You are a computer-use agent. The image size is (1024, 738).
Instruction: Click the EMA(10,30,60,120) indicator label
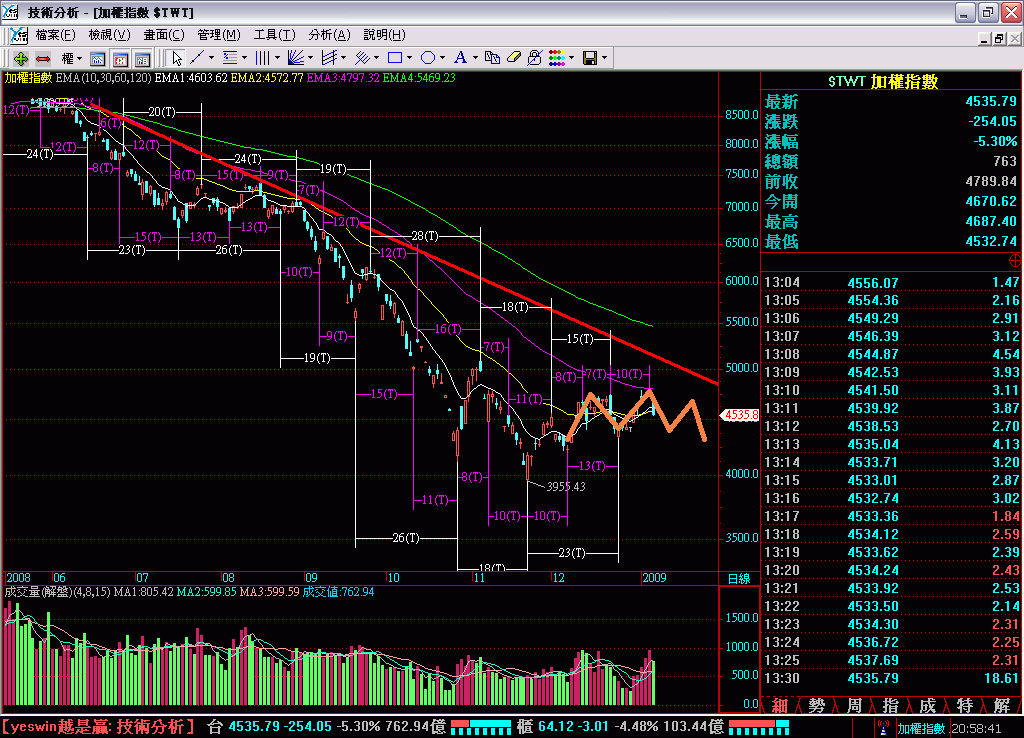point(104,78)
